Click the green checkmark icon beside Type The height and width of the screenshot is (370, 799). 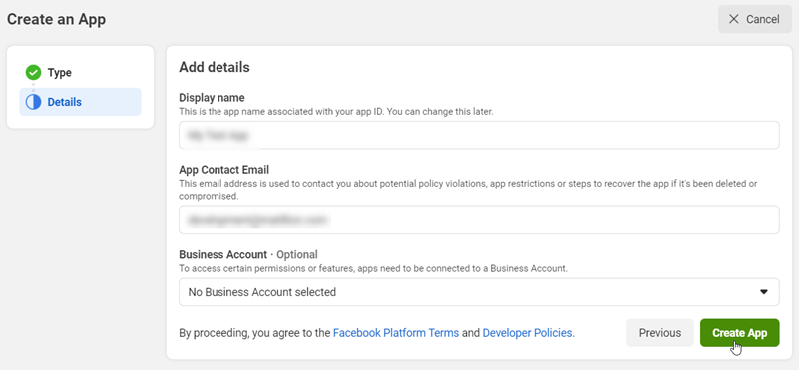[x=33, y=73]
